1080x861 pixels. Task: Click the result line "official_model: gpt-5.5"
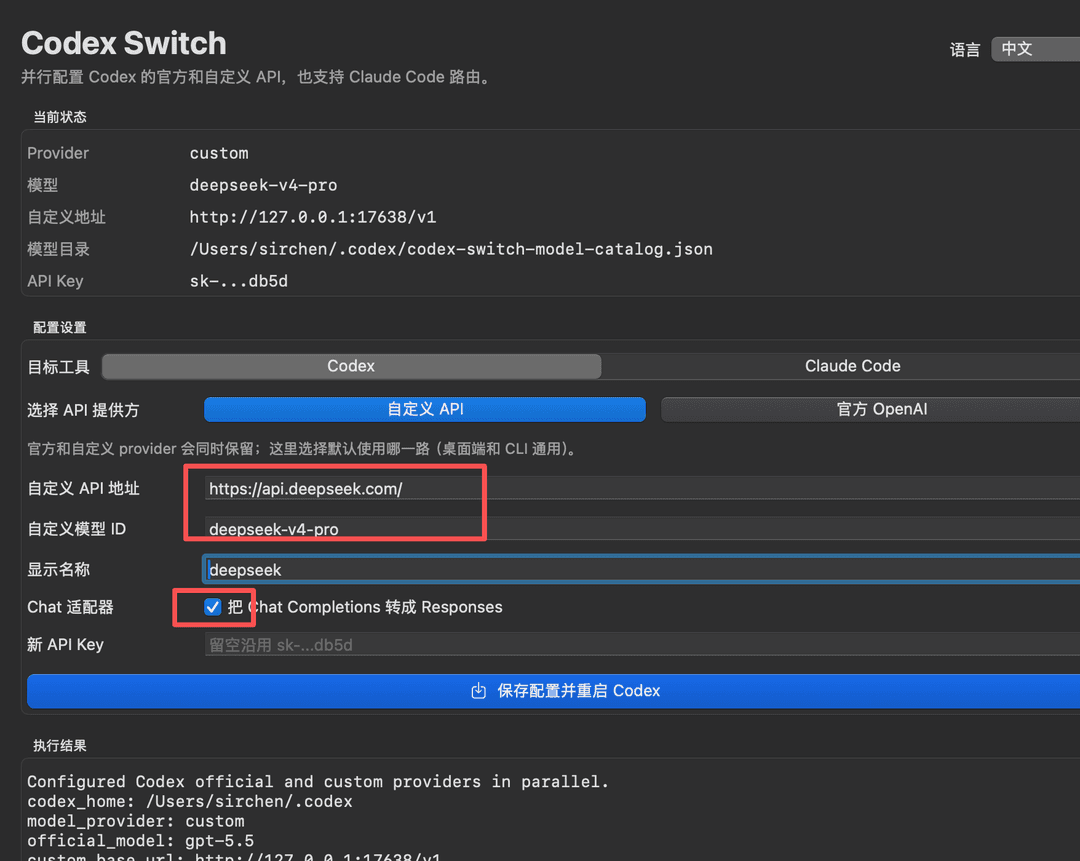(141, 841)
